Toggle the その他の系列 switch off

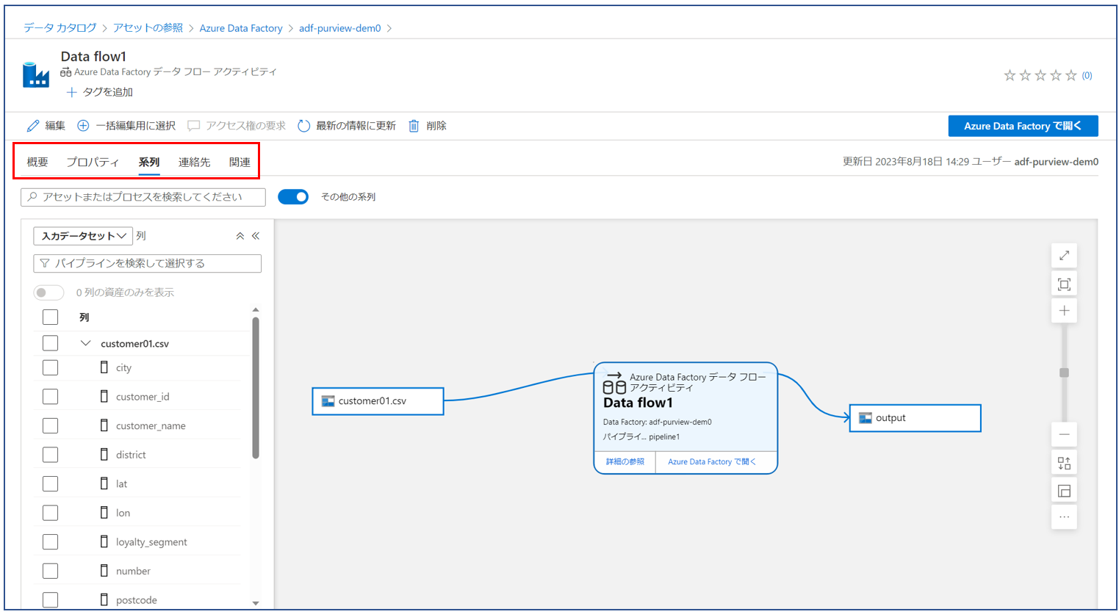[293, 197]
